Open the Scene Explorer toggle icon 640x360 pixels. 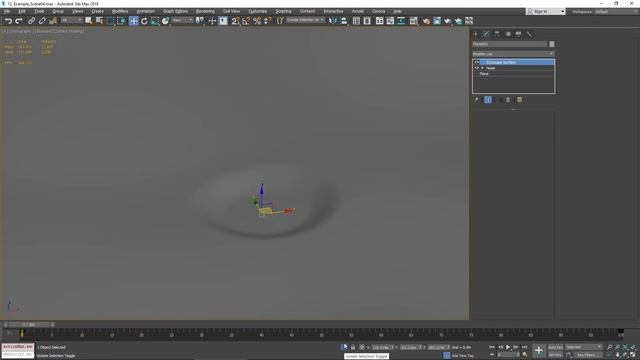pos(356,21)
